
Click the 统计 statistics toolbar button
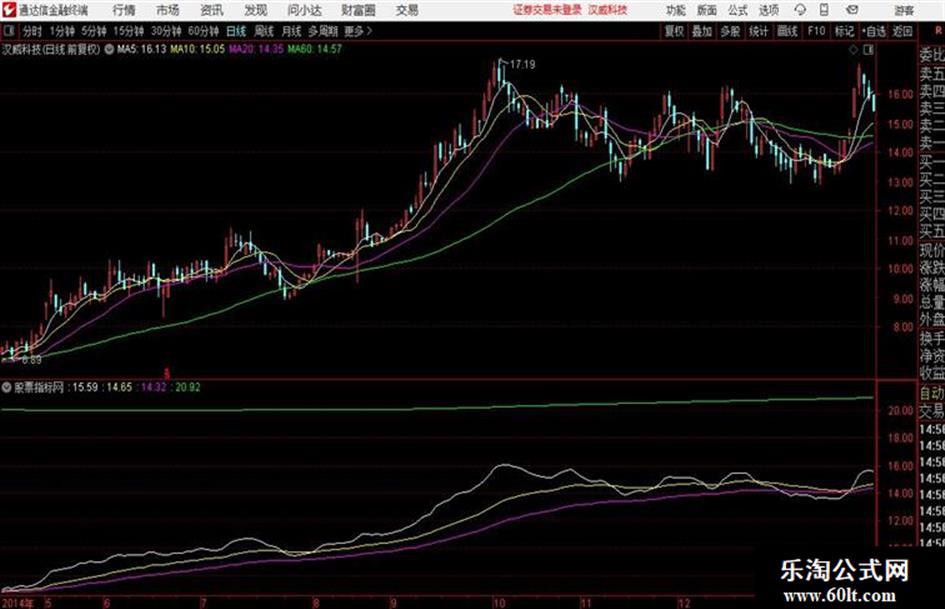click(758, 31)
